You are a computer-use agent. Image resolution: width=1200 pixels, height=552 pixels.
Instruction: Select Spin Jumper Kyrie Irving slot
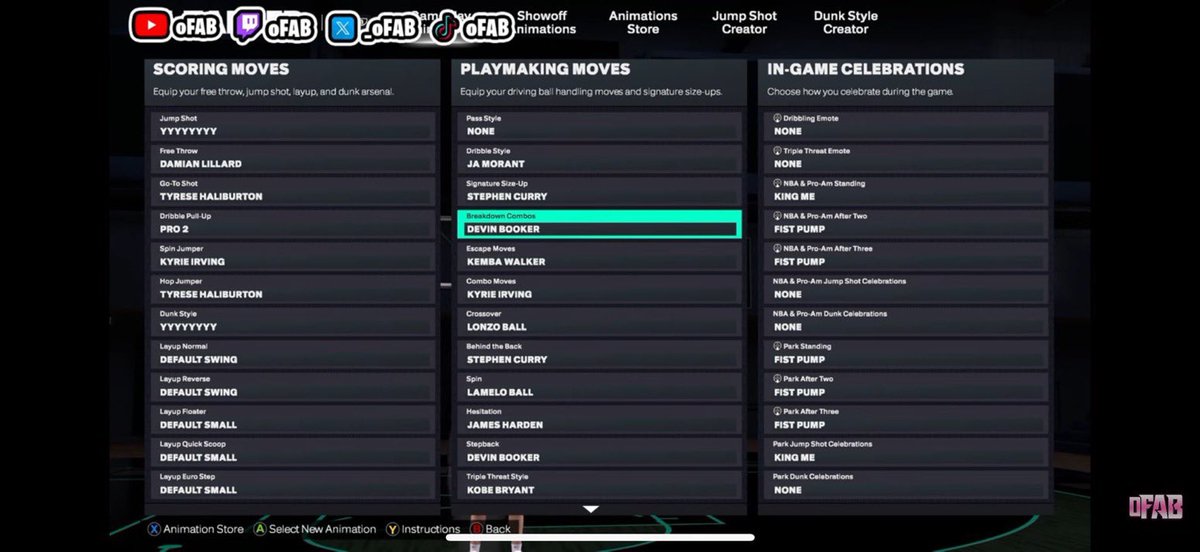[x=294, y=256]
